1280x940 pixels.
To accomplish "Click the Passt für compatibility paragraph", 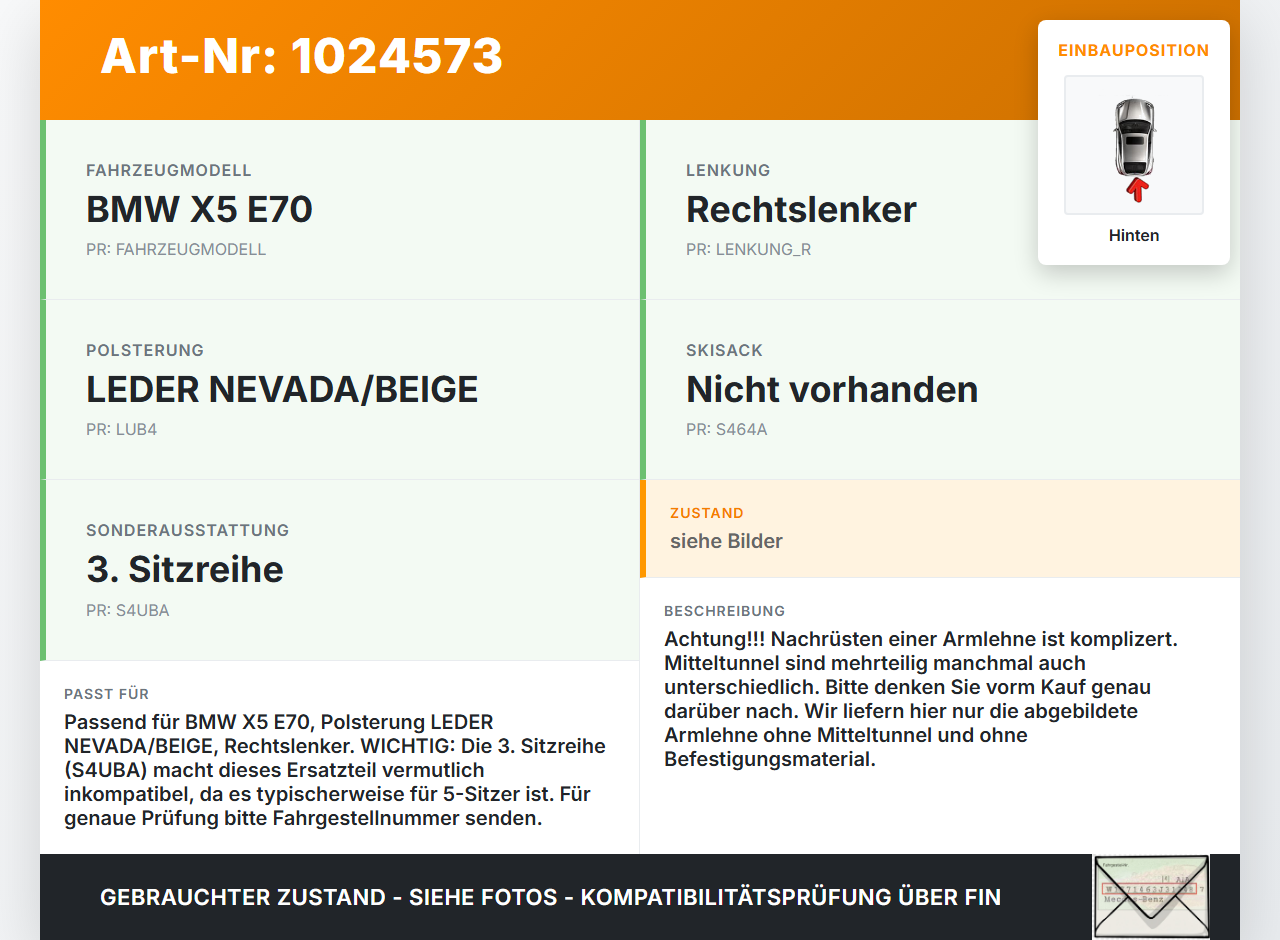I will 335,770.
